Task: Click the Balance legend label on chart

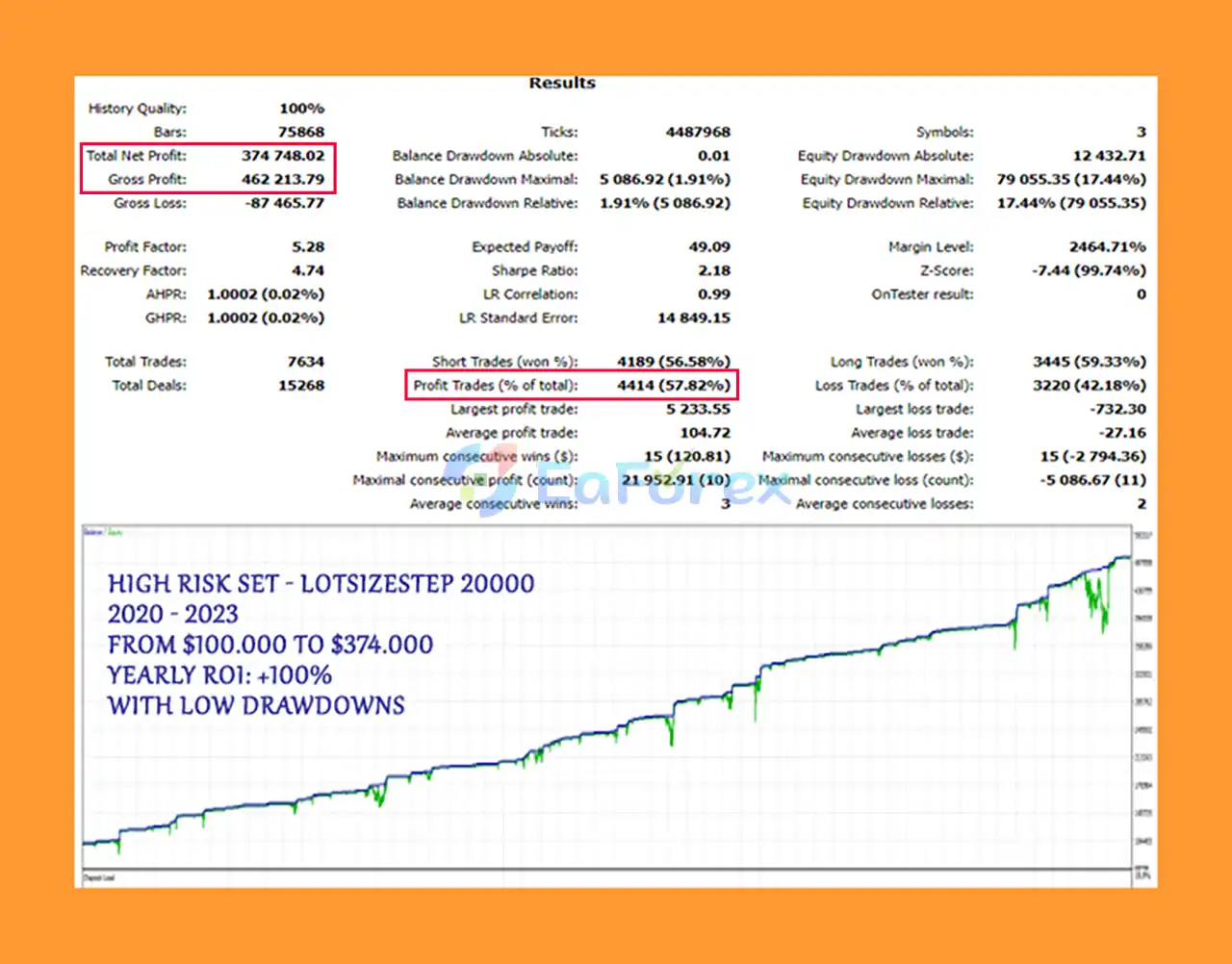Action: coord(92,531)
